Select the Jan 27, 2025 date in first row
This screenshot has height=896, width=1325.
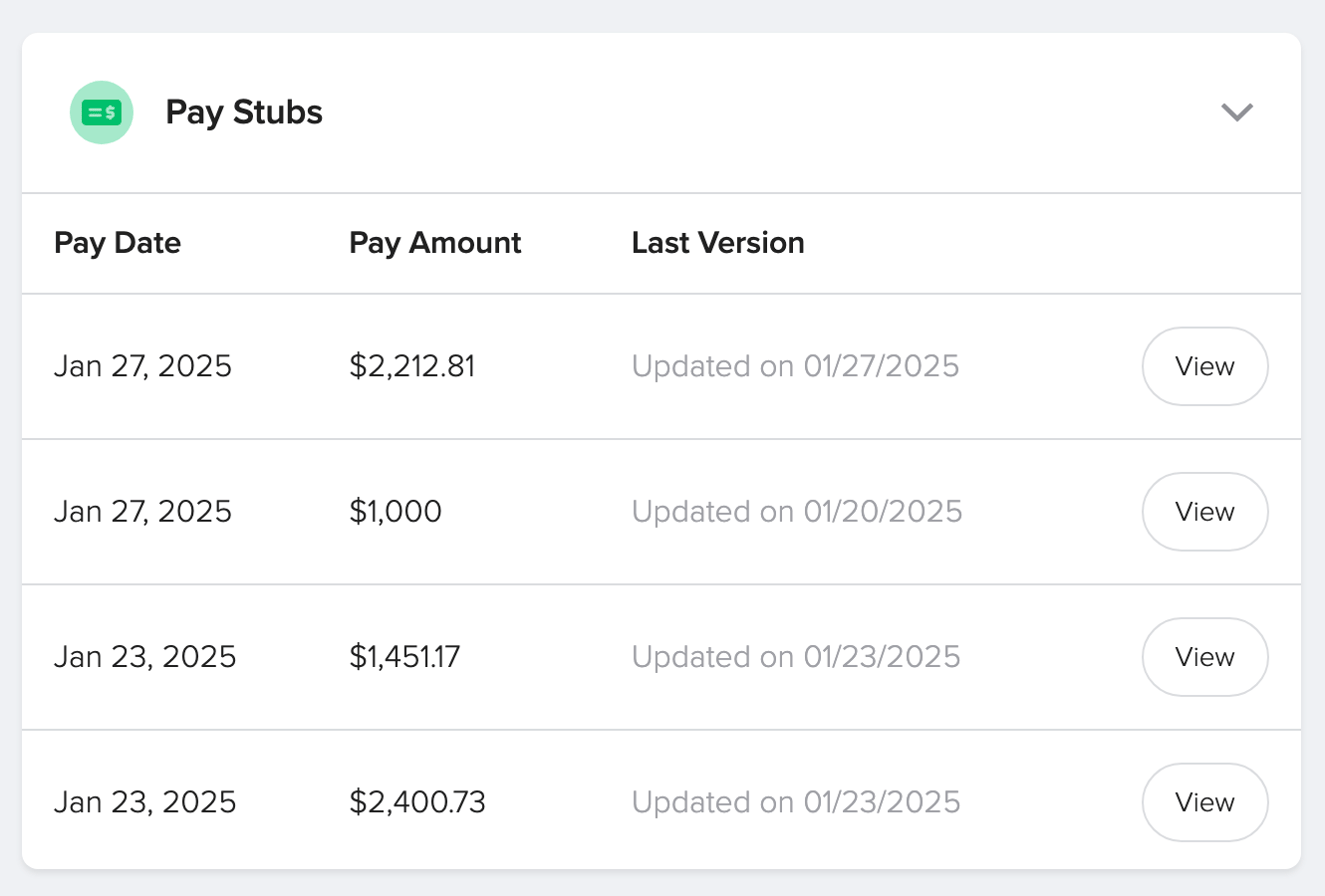(142, 366)
